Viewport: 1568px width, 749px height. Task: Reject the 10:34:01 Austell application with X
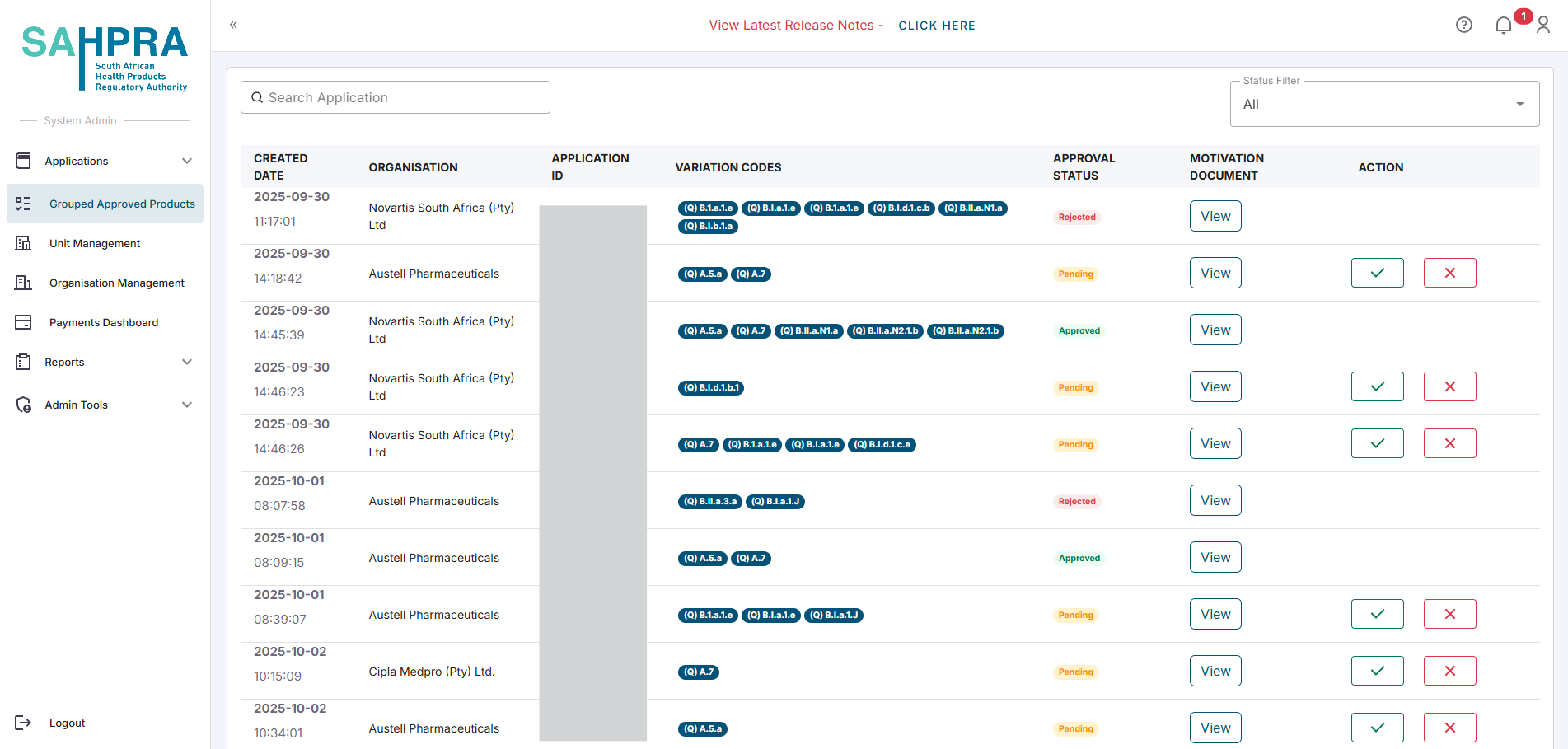point(1449,728)
